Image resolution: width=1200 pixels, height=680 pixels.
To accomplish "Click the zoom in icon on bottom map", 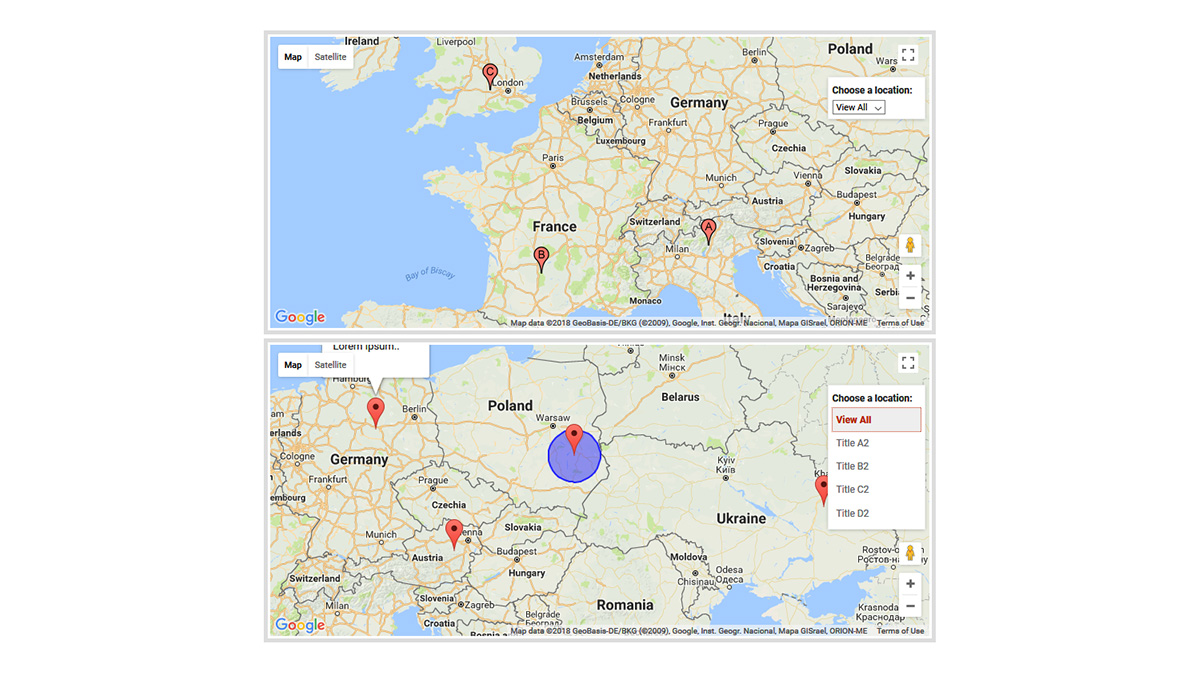I will tap(910, 583).
